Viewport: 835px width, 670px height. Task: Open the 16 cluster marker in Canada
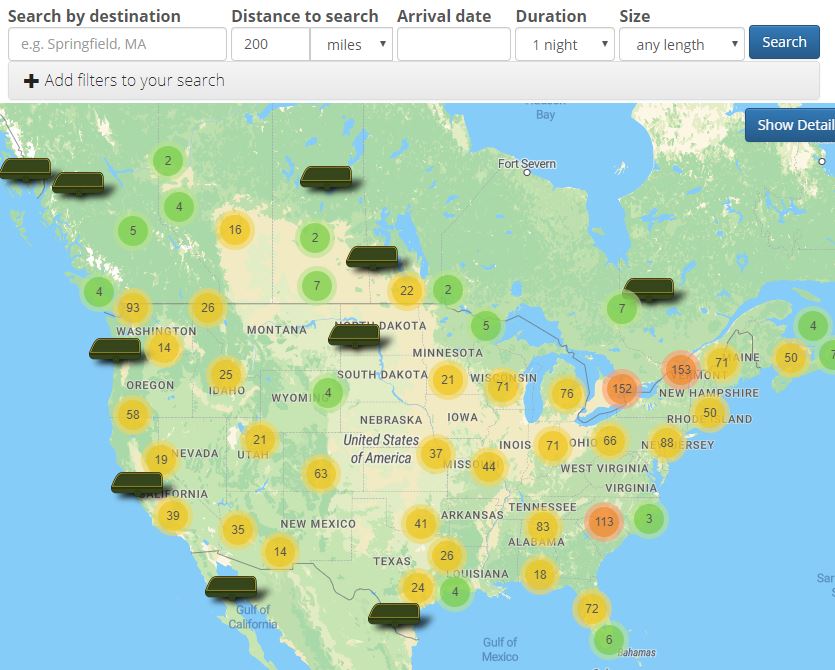click(235, 230)
